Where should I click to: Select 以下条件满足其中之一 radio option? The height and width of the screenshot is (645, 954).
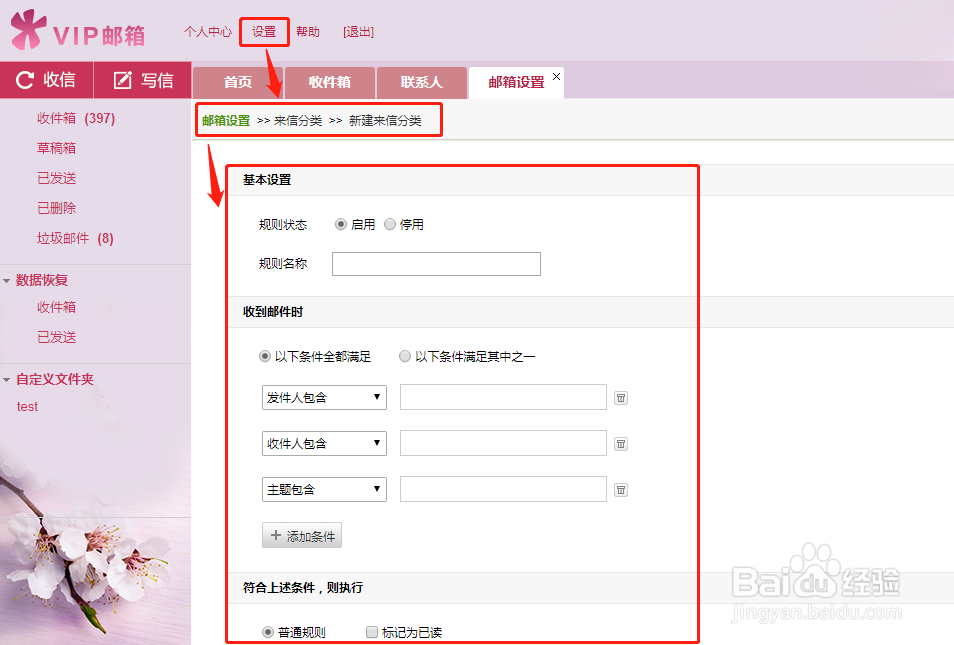(404, 356)
